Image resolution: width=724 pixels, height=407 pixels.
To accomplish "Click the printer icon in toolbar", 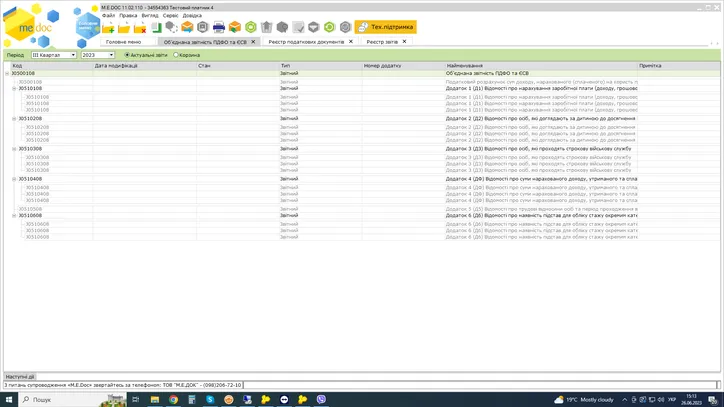I will pyautogui.click(x=218, y=28).
